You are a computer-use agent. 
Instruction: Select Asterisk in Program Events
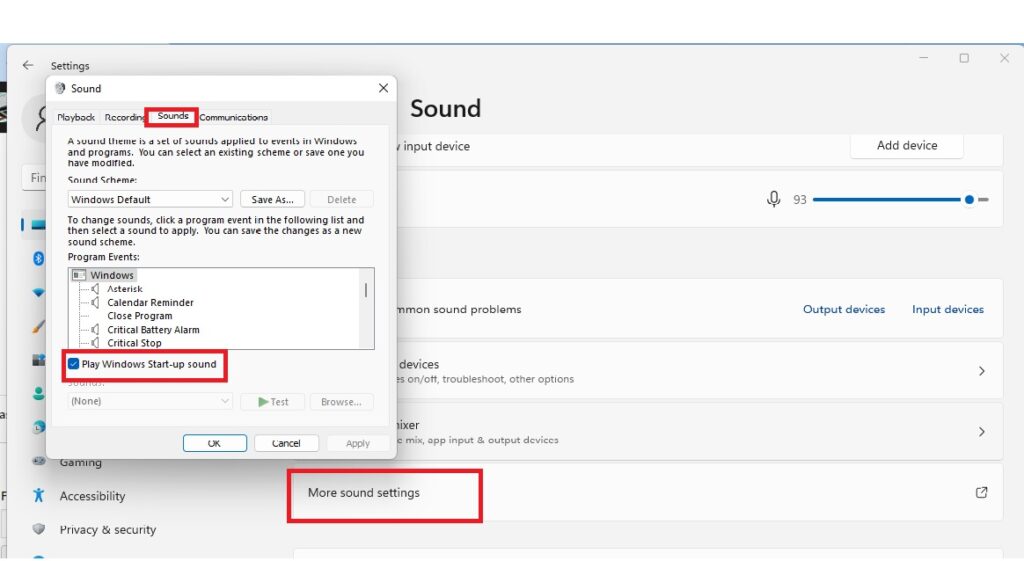(125, 289)
